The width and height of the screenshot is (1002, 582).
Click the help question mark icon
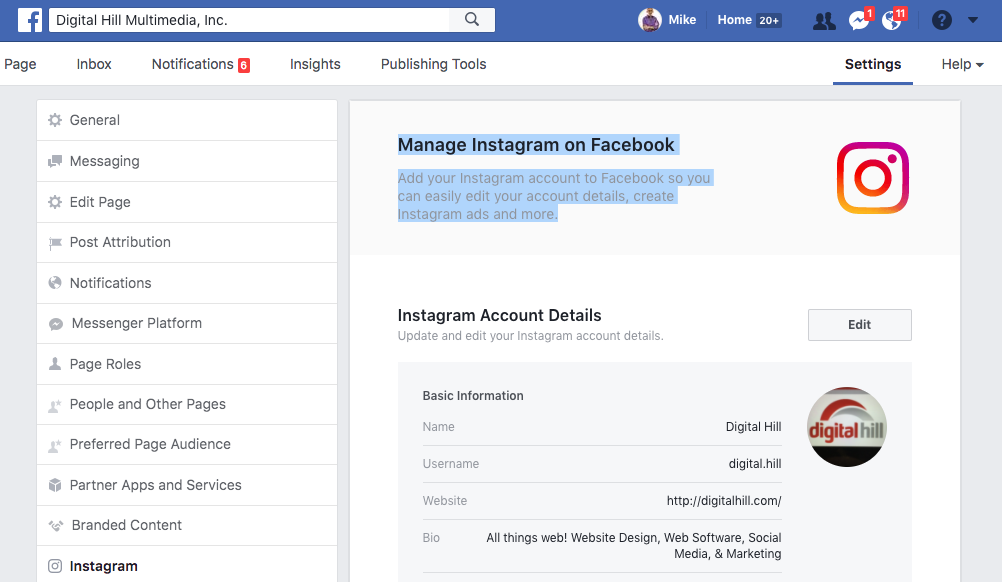[941, 21]
